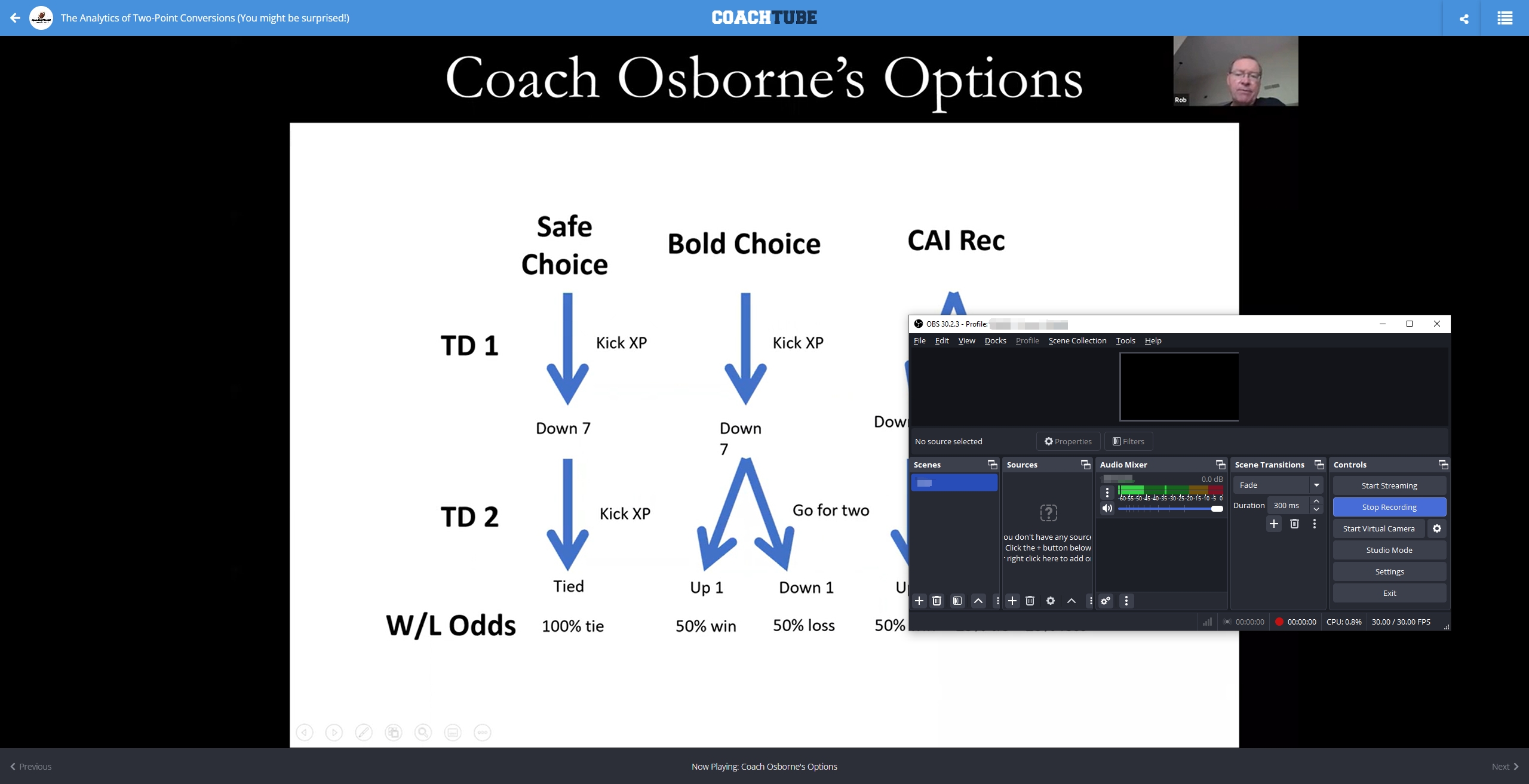Image resolution: width=1529 pixels, height=784 pixels.
Task: Click the OBS add source plus icon
Action: pos(1012,600)
